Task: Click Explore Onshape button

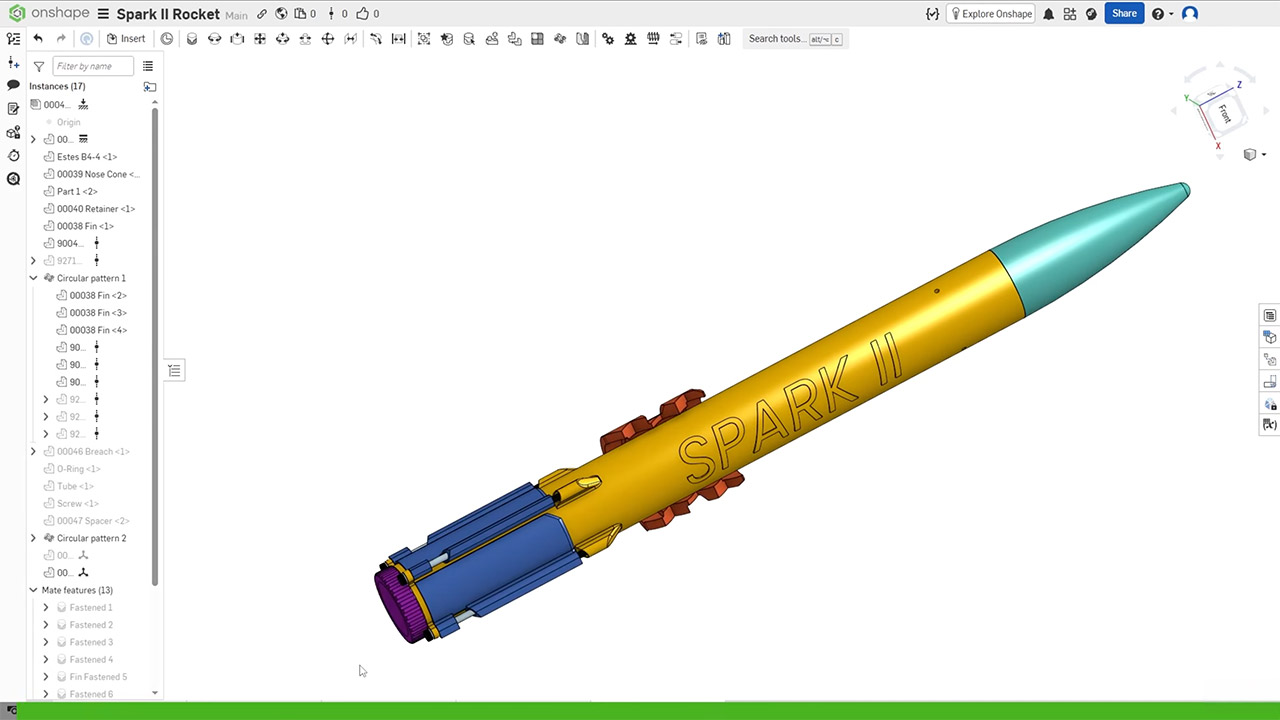Action: (990, 14)
